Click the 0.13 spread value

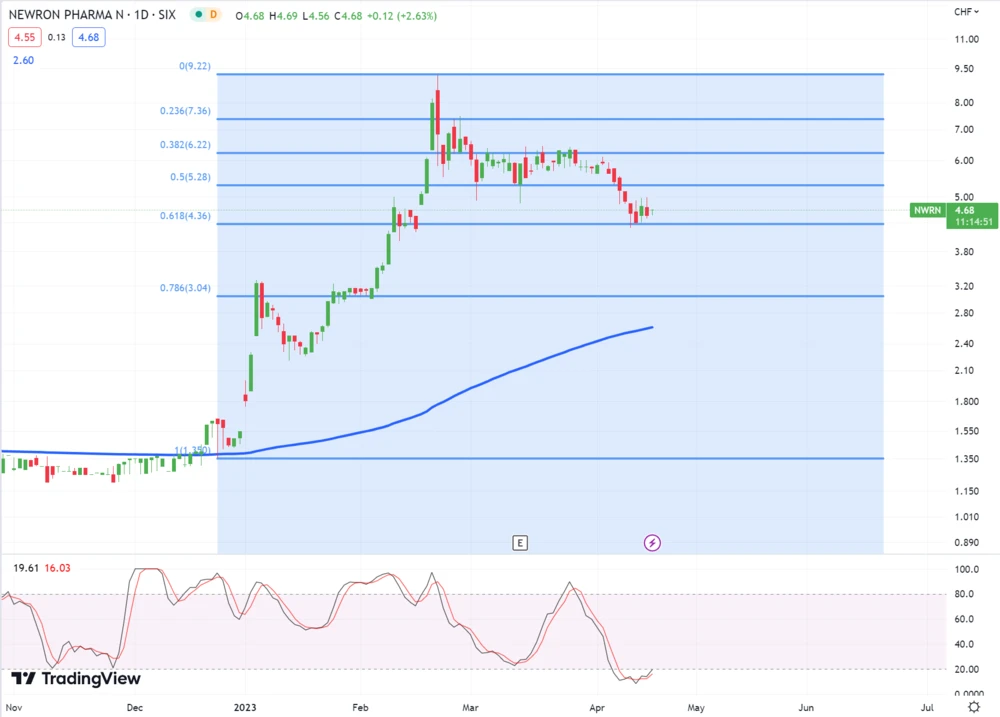coord(57,38)
